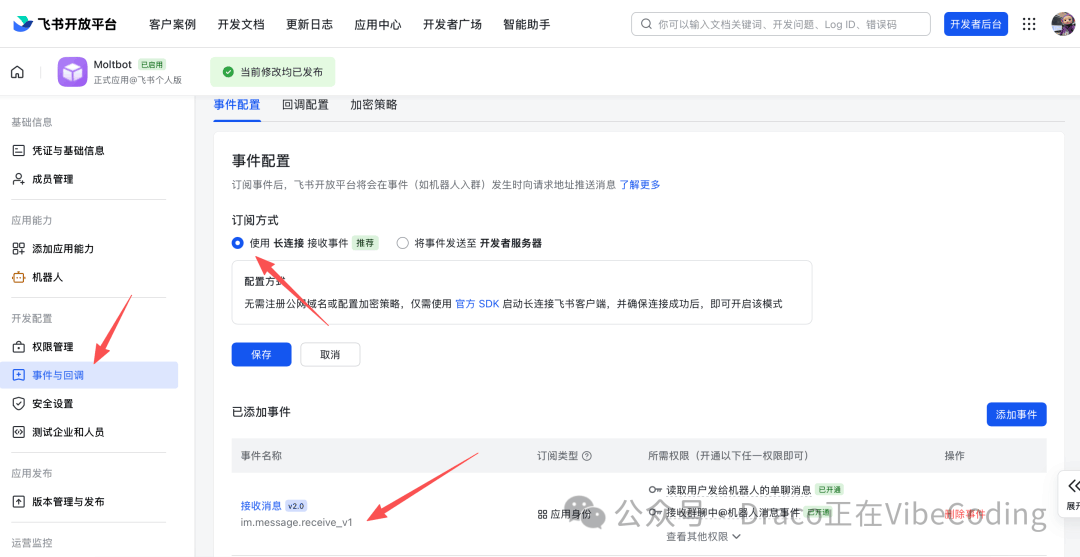Click the blue 保存 button
Screen dimensions: 1080x557
(x=261, y=355)
